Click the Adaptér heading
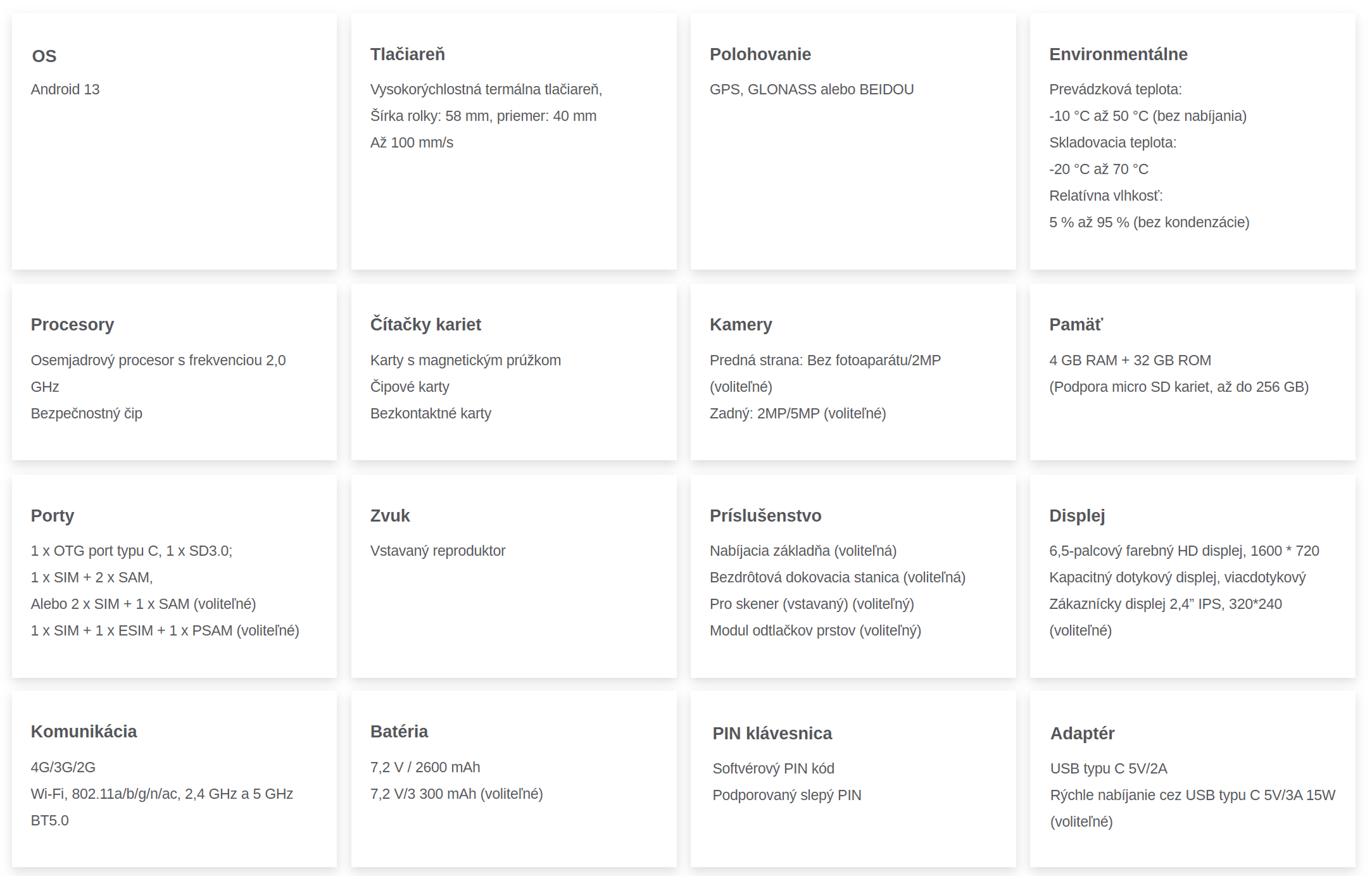The width and height of the screenshot is (1372, 876). coord(1082,734)
